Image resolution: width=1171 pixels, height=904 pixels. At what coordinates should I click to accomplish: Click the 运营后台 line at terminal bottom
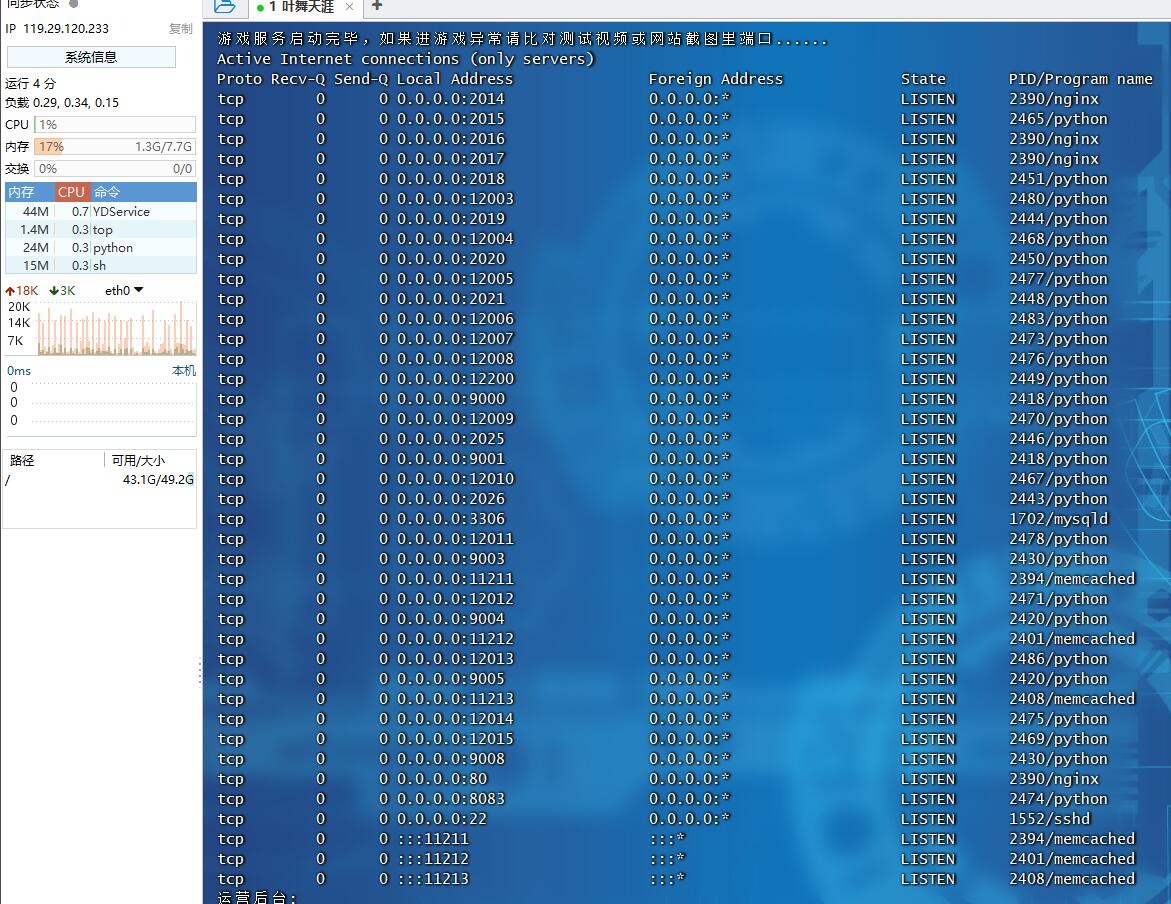[x=257, y=897]
